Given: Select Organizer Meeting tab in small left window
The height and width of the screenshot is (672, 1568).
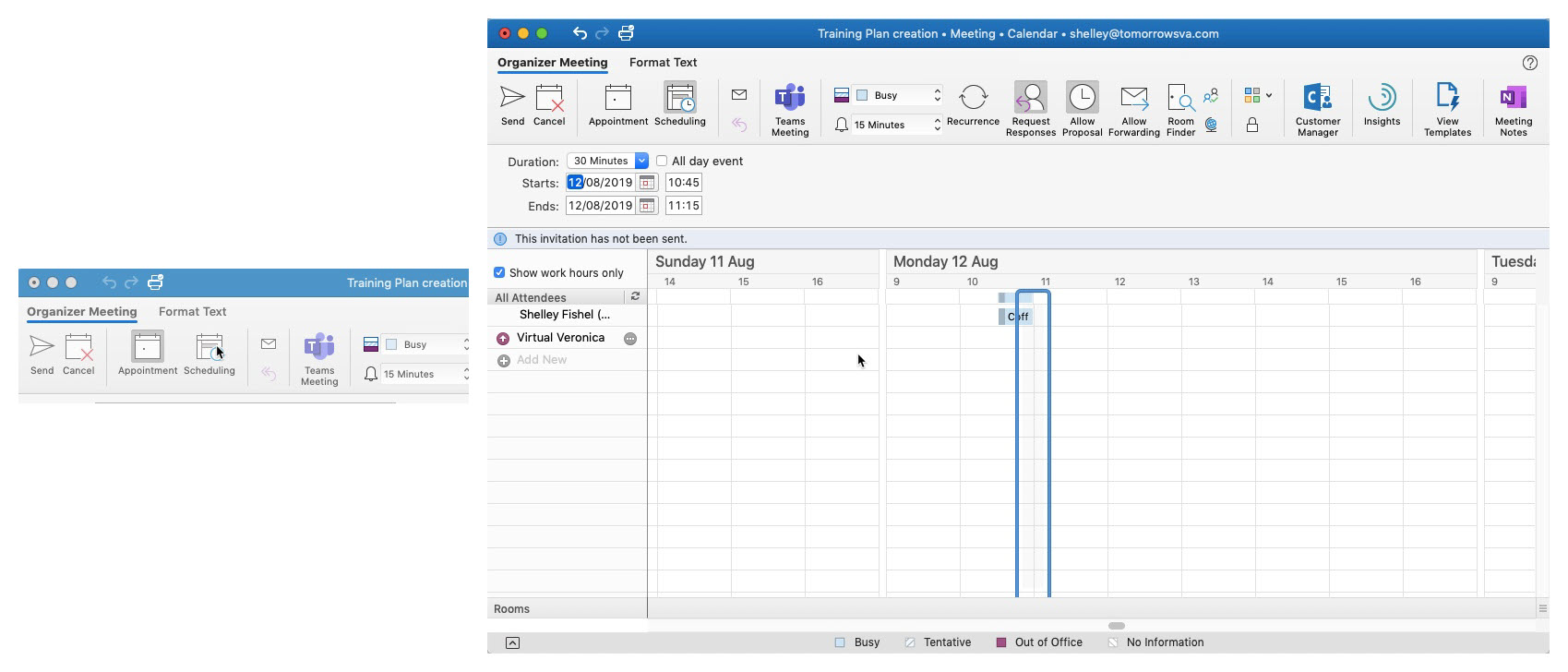Looking at the screenshot, I should tap(81, 312).
